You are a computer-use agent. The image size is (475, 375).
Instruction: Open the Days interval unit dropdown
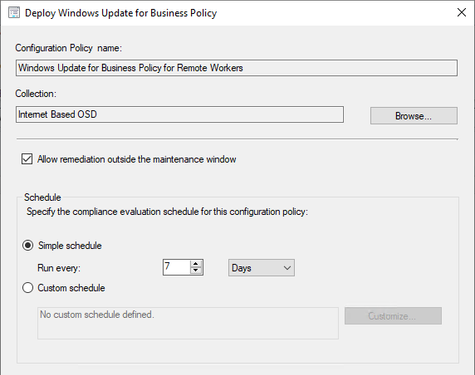(x=261, y=268)
